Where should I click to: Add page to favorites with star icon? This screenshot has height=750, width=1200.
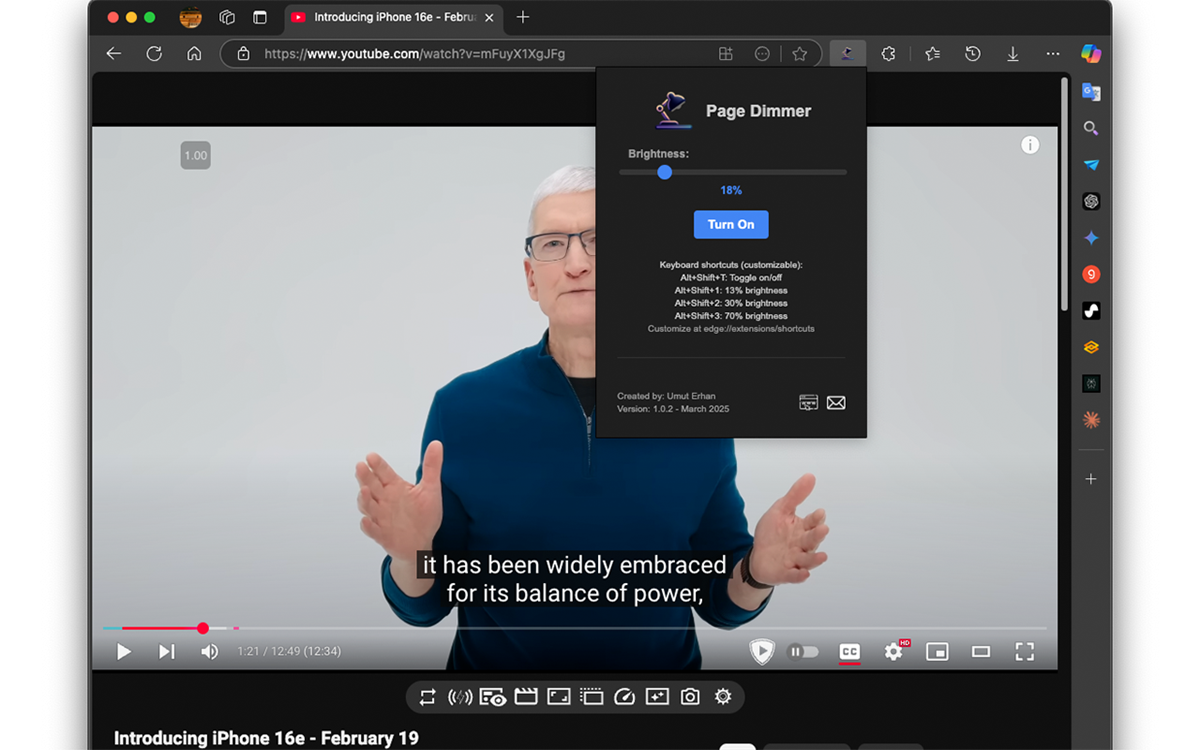tap(799, 54)
